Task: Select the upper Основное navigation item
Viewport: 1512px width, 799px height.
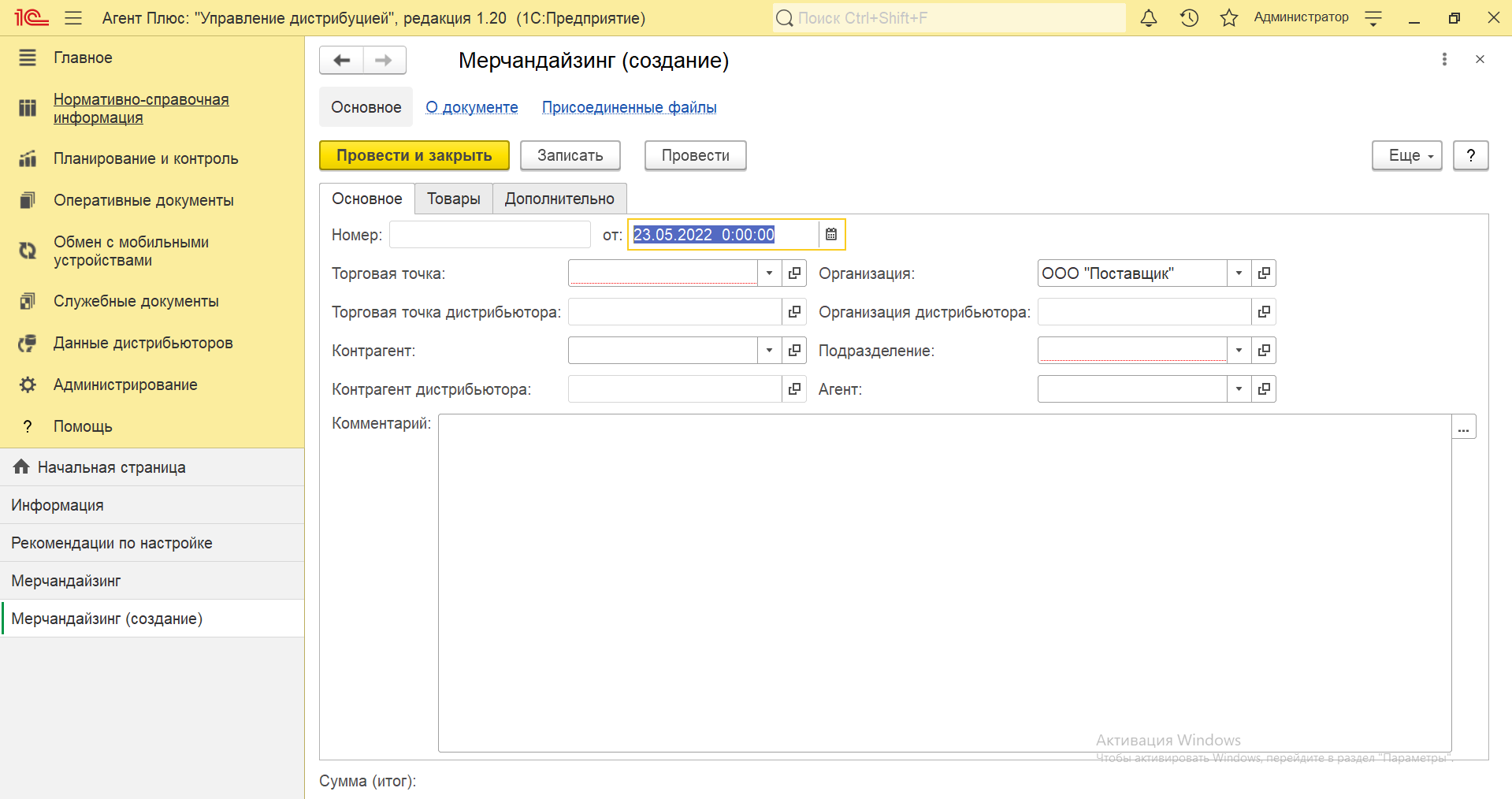Action: 366,107
